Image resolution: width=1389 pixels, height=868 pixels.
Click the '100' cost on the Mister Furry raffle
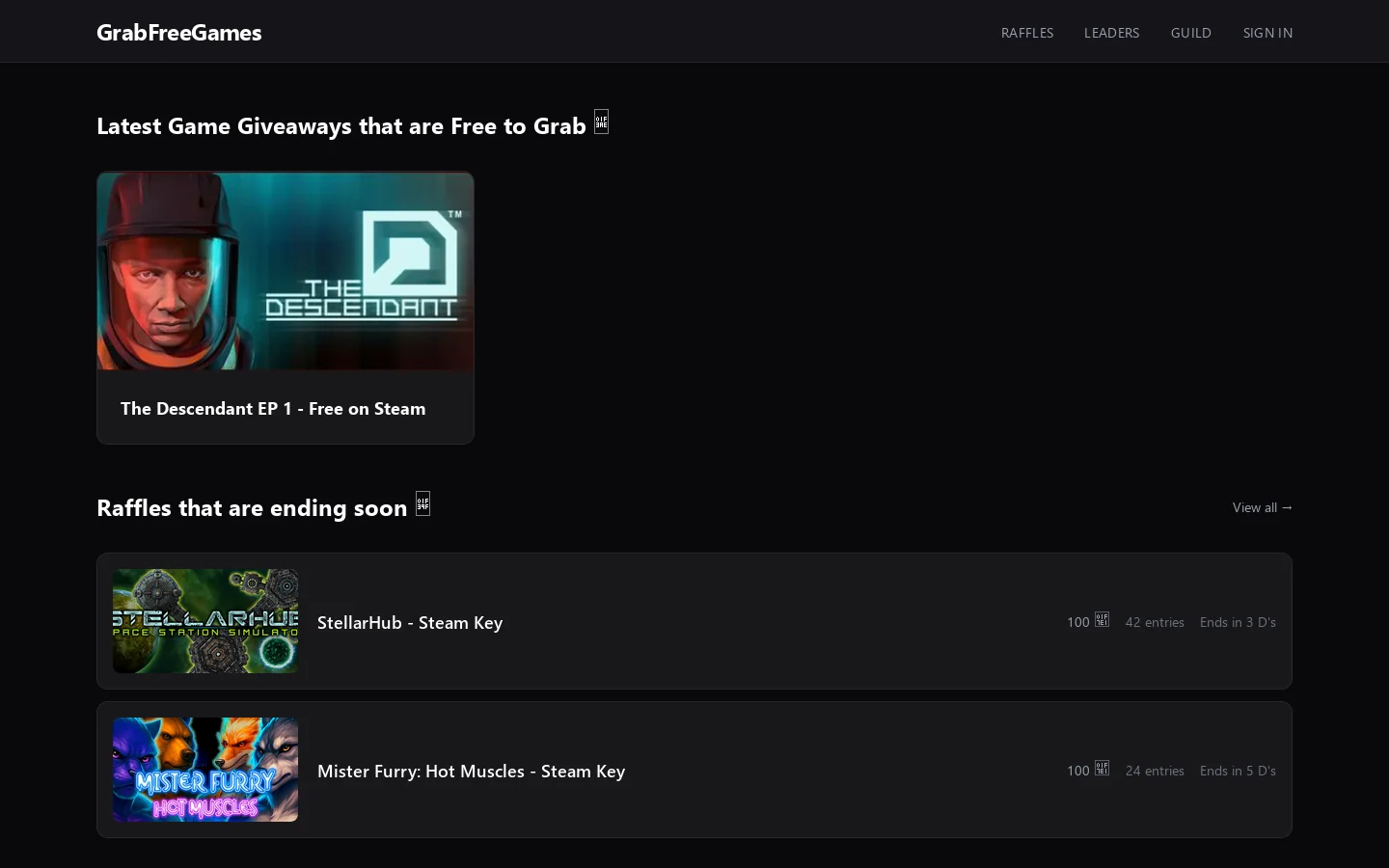[1078, 771]
